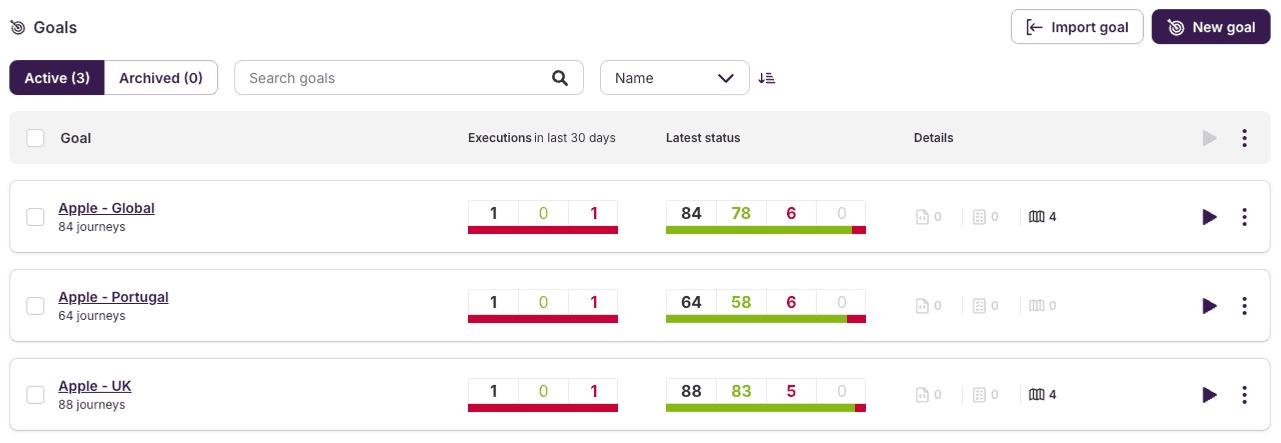Select all goals with header checkbox
The image size is (1281, 443).
click(x=35, y=138)
